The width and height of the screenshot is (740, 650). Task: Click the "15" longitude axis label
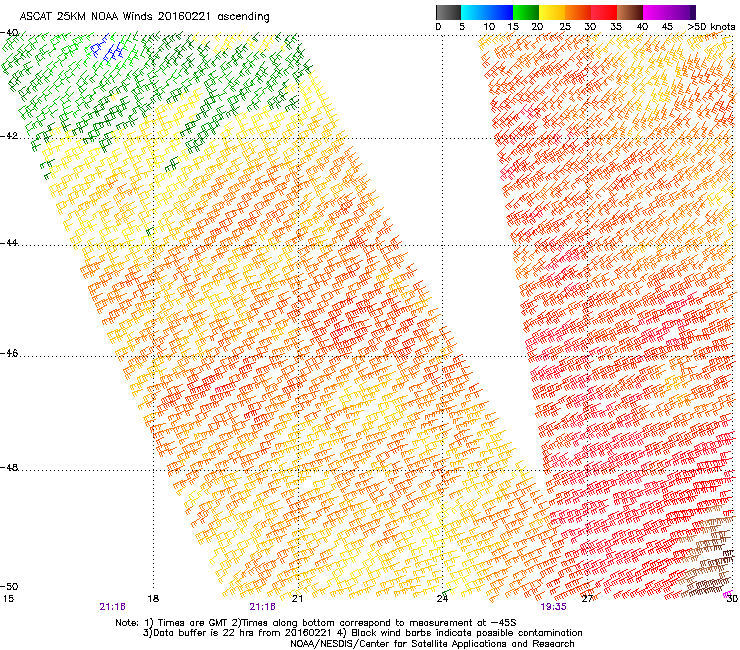[8, 599]
